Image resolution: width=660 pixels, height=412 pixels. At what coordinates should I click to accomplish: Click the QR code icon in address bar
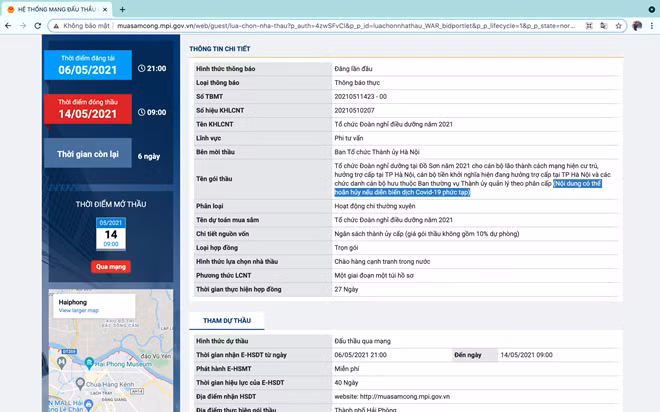589,26
